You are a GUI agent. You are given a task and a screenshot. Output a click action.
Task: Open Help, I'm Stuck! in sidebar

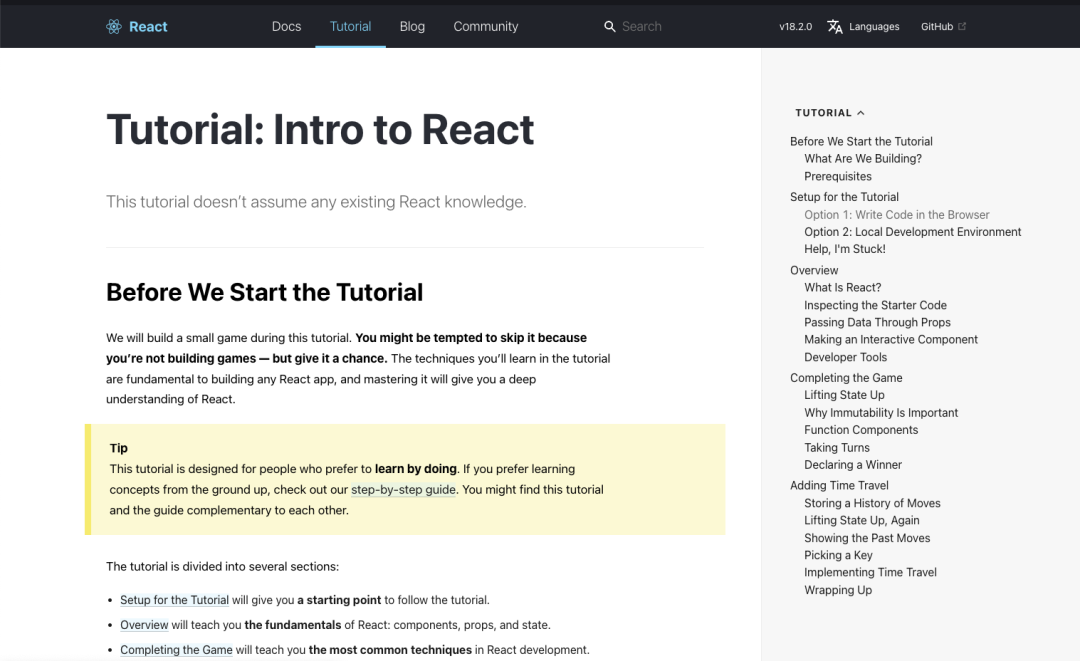click(x=844, y=249)
